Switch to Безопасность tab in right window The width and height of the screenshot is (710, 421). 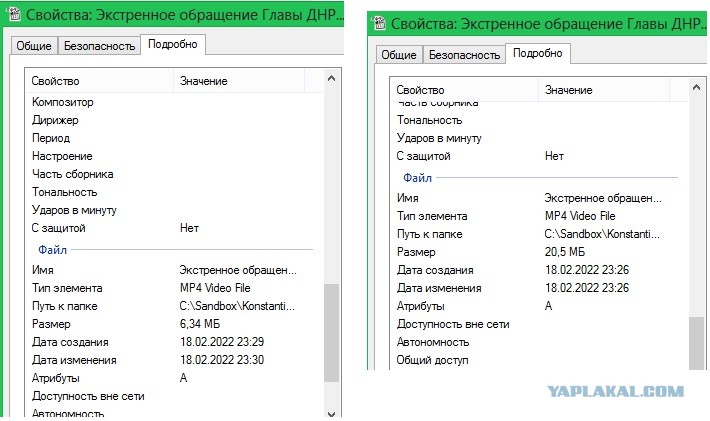[465, 55]
